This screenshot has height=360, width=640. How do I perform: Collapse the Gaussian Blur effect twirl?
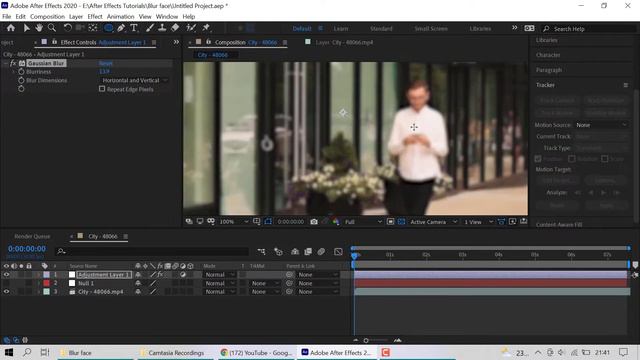point(5,63)
